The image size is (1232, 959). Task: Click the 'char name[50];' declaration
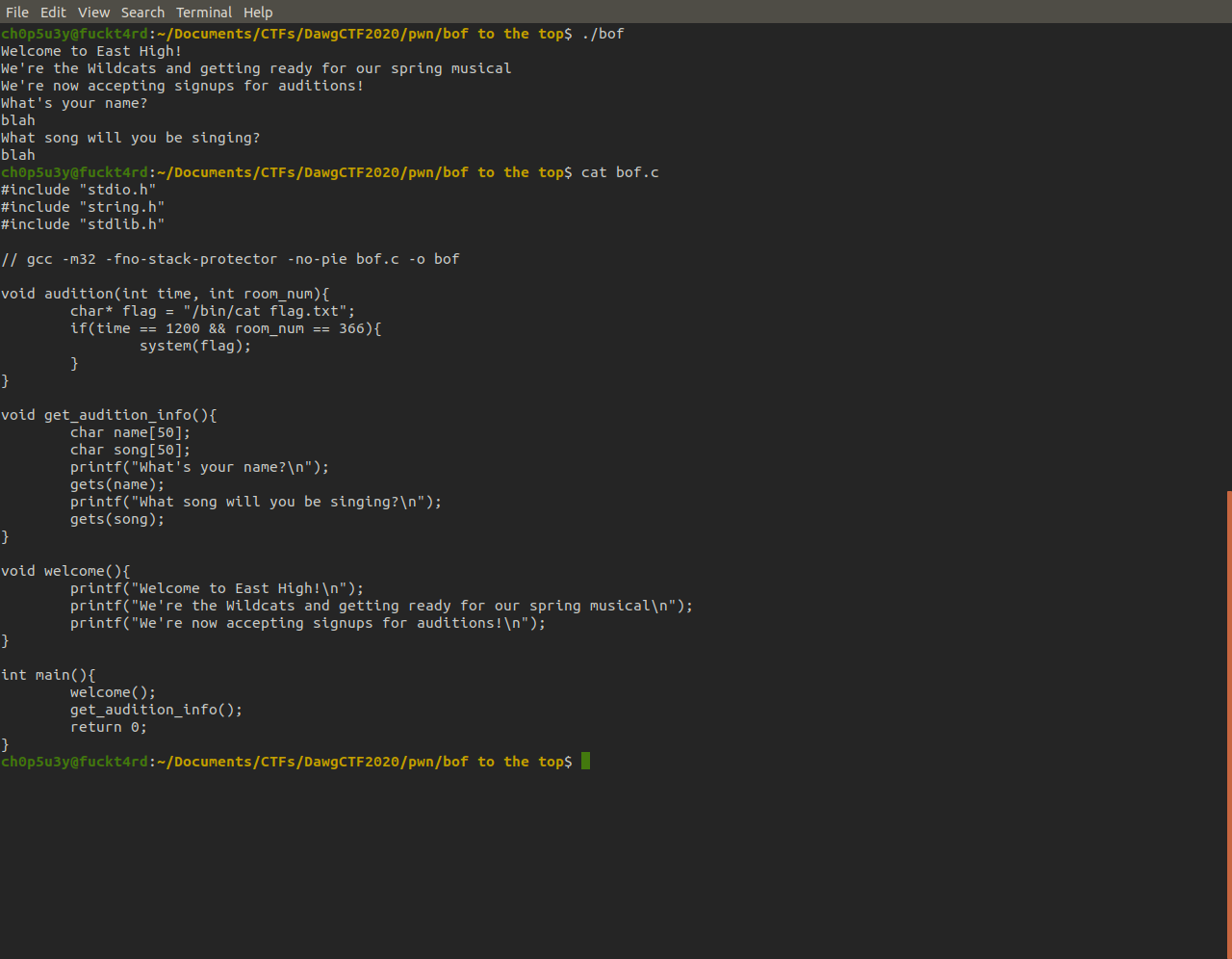coord(130,432)
